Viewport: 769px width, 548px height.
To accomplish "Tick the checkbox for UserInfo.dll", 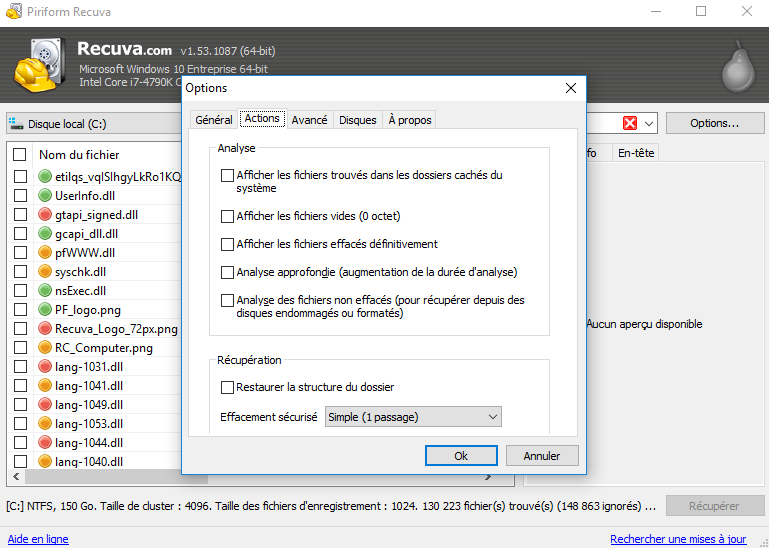I will (20, 195).
